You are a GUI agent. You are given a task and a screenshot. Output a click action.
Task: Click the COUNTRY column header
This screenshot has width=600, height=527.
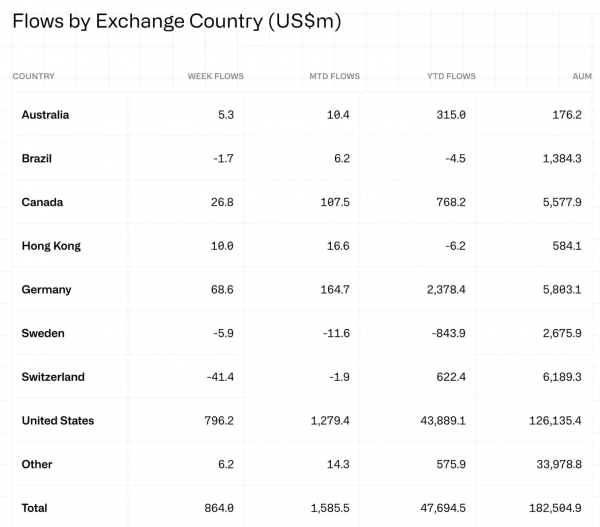tap(33, 76)
